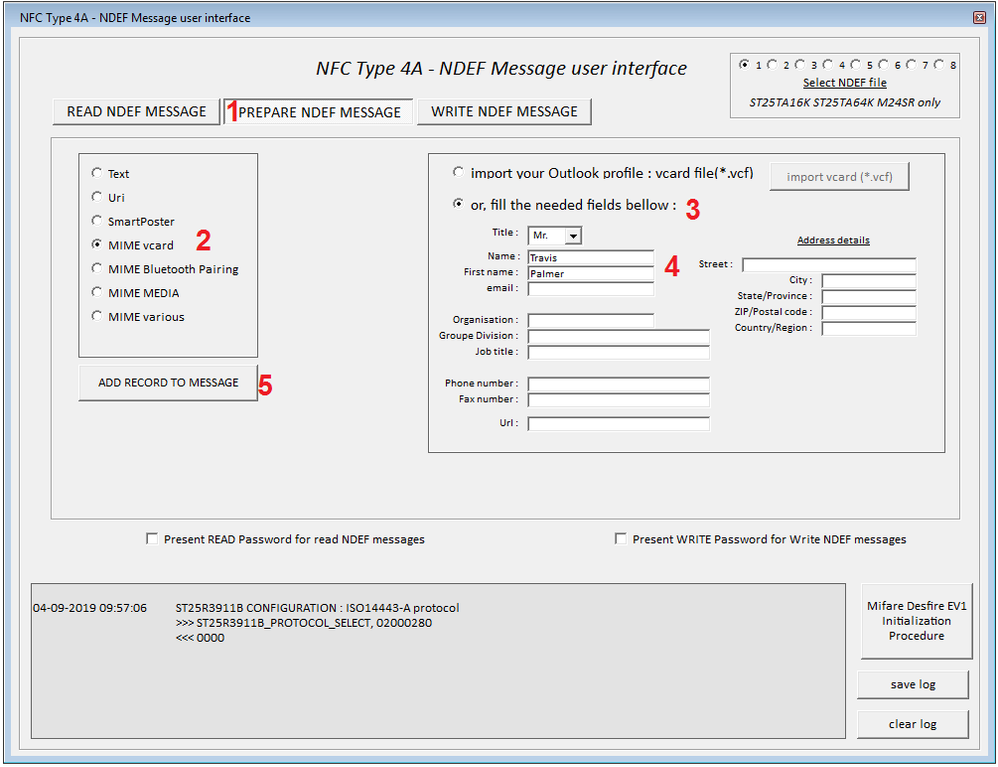998x767 pixels.
Task: Click the Job title field
Action: [618, 352]
